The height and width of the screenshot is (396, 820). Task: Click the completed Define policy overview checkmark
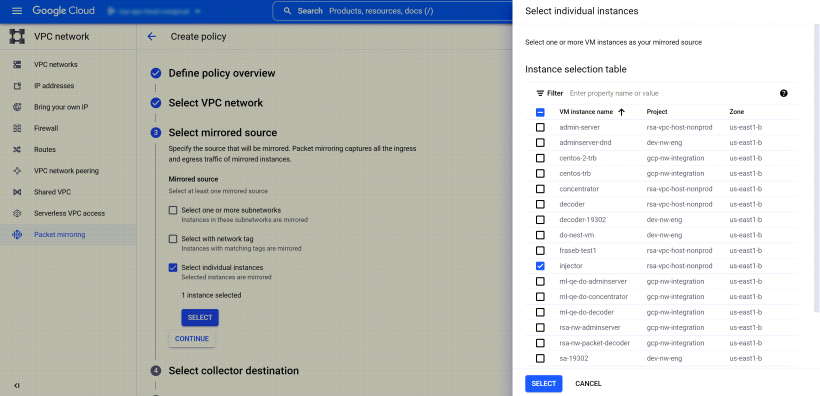pyautogui.click(x=156, y=73)
